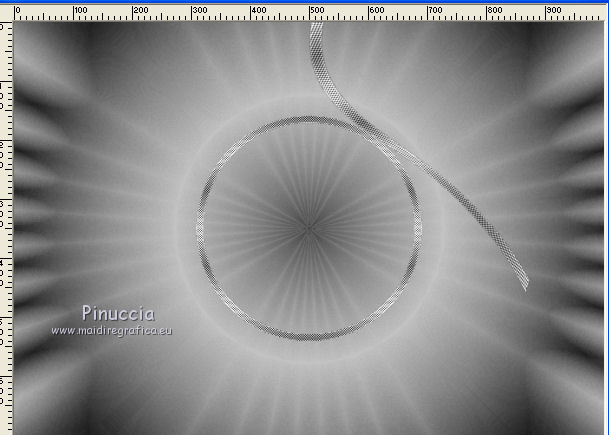Click the 300 mark on horizontal ruler
This screenshot has width=609, height=435.
click(200, 10)
